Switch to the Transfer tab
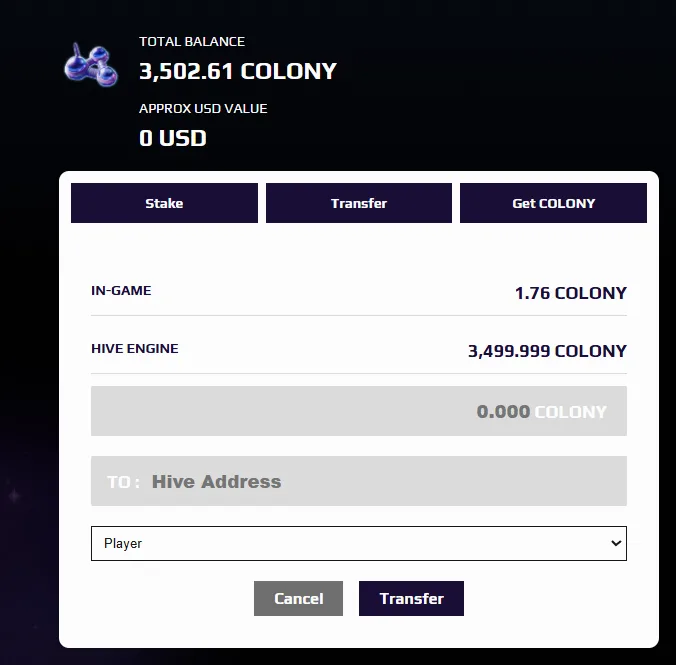The height and width of the screenshot is (665, 676). pos(359,203)
